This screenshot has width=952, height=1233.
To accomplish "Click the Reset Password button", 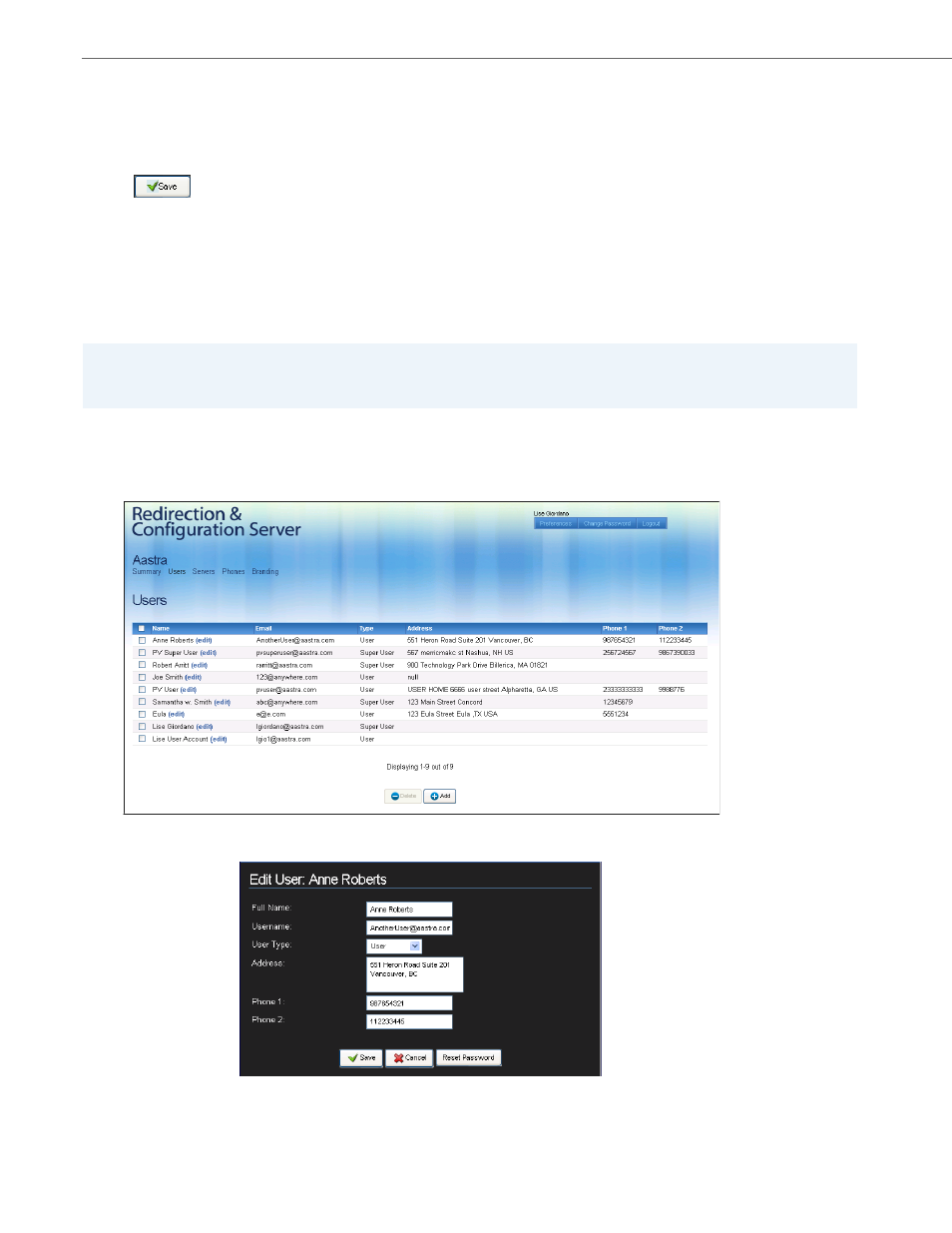I will coord(469,1058).
